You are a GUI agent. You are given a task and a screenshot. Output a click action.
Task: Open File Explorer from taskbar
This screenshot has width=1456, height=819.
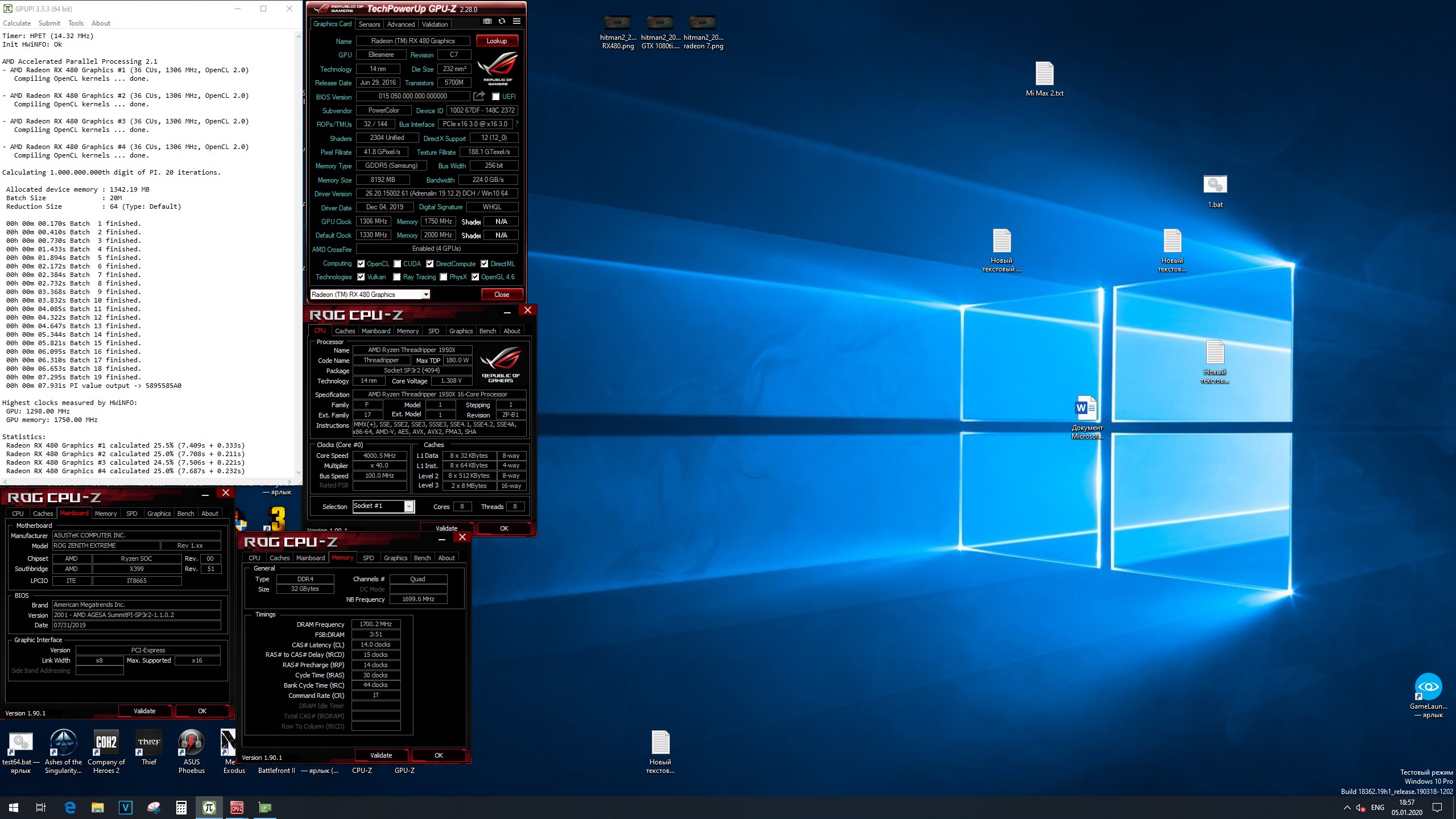(x=98, y=807)
